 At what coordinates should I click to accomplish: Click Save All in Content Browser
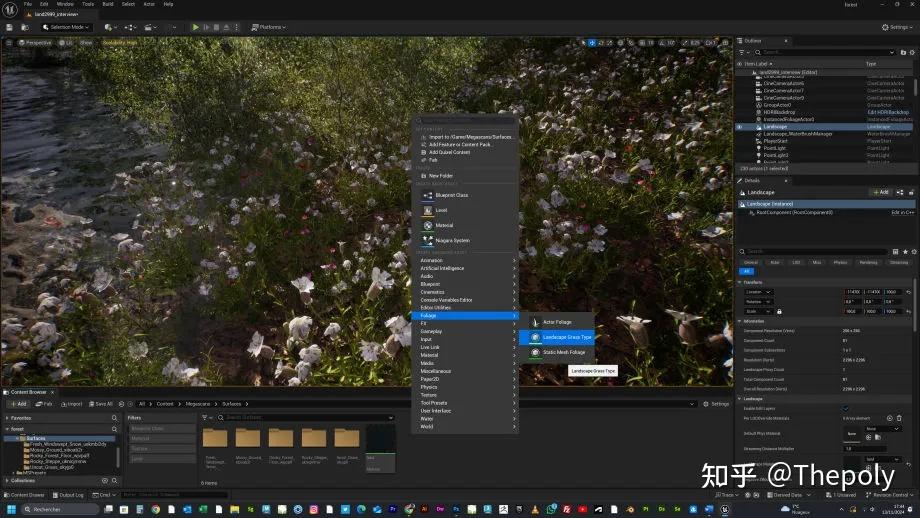100,404
